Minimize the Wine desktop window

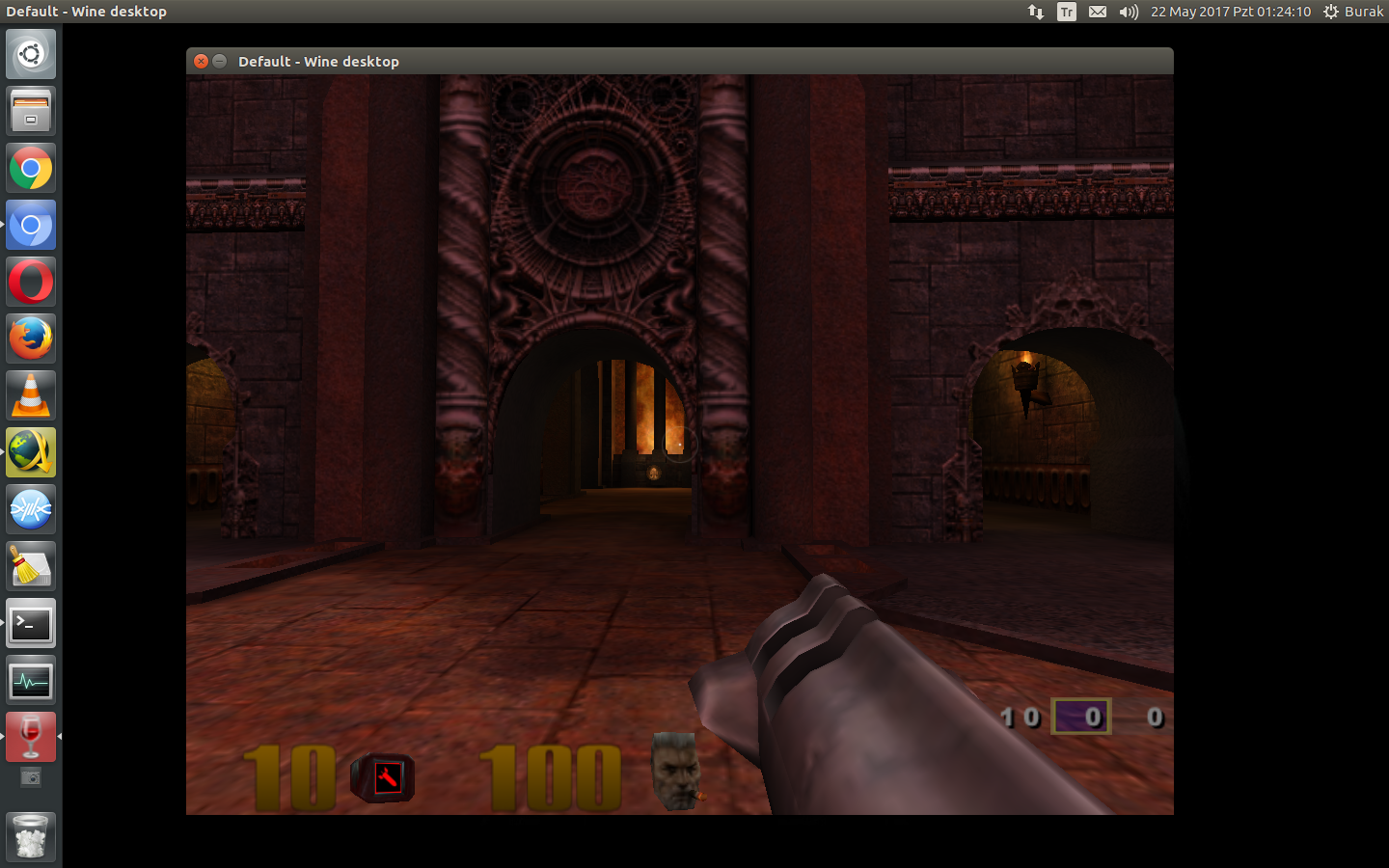[x=220, y=61]
